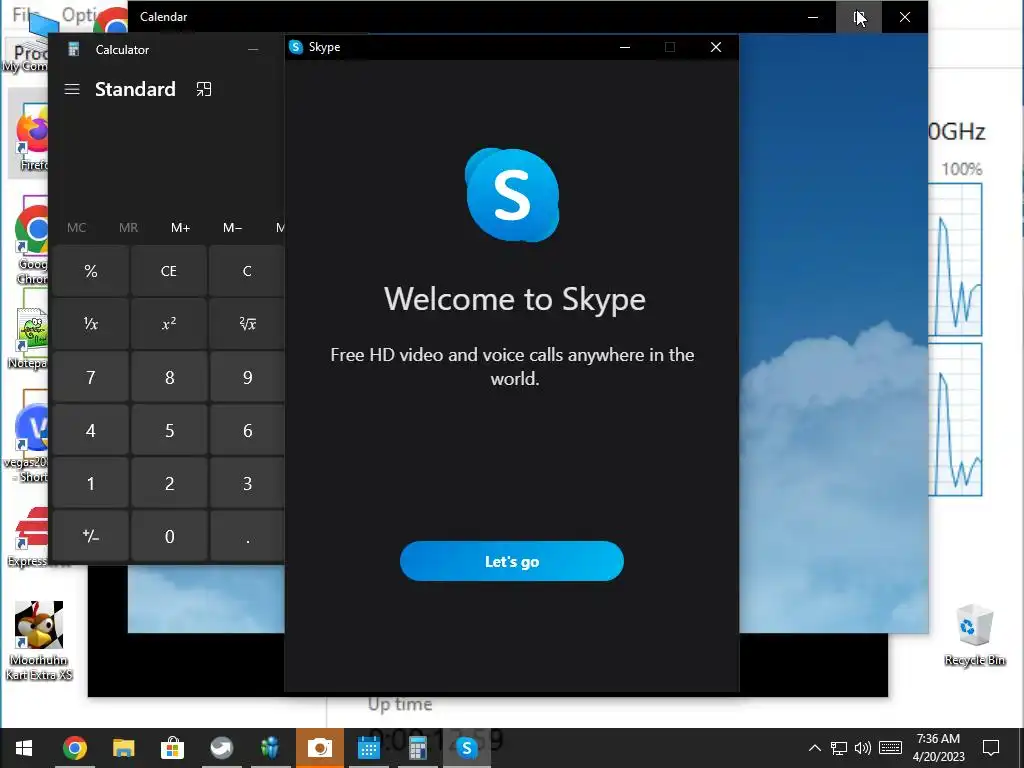Switch to Calculator via taskbar icon
1024x768 pixels.
point(417,748)
